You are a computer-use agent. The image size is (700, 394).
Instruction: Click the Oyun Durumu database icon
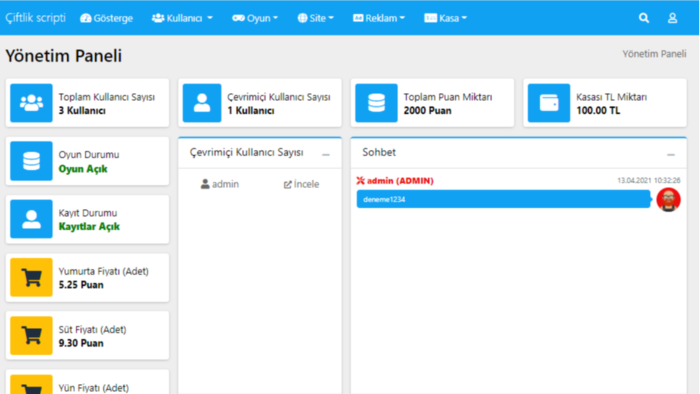pyautogui.click(x=31, y=161)
